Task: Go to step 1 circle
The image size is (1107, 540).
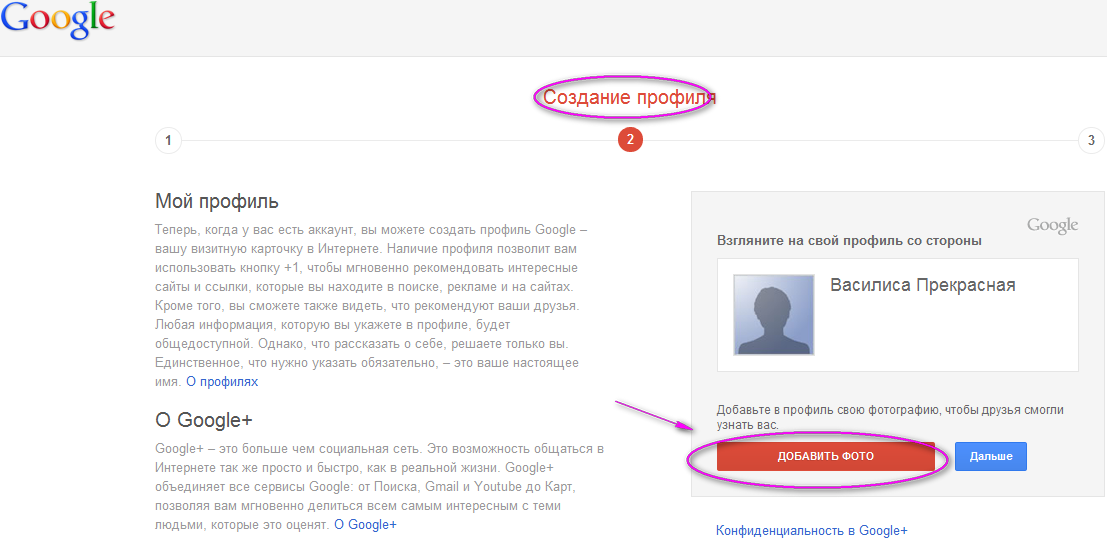Action: click(x=168, y=140)
